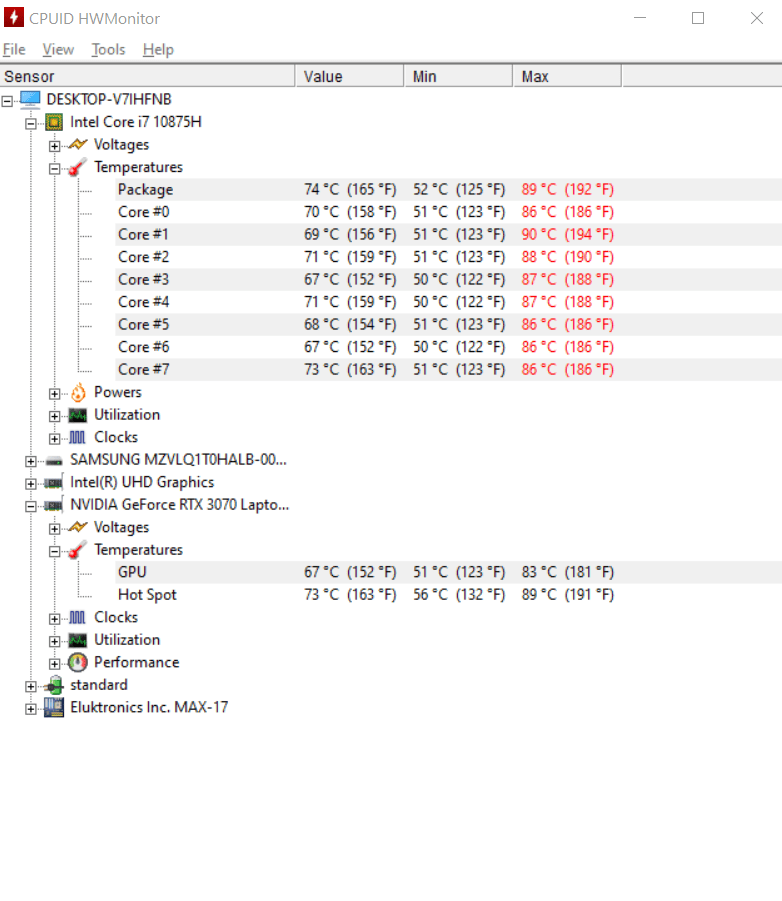Expand the Intel(R) UHD Graphics node
Image resolution: width=782 pixels, height=901 pixels.
pyautogui.click(x=31, y=484)
